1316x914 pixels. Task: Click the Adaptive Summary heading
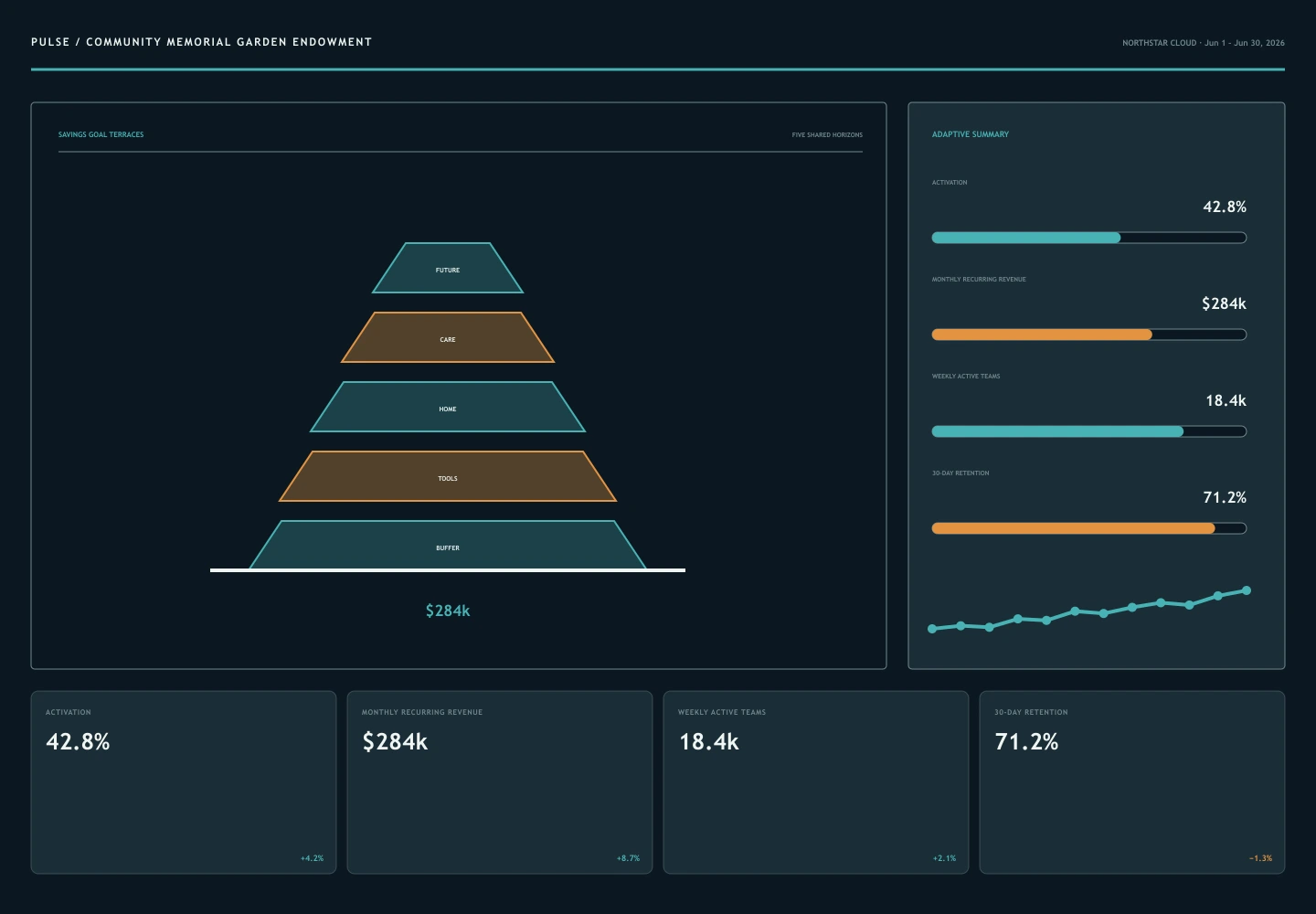click(x=971, y=134)
